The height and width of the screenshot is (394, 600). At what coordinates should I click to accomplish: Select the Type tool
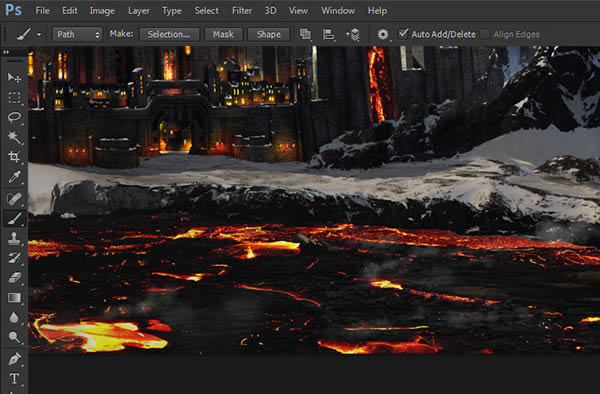click(14, 378)
